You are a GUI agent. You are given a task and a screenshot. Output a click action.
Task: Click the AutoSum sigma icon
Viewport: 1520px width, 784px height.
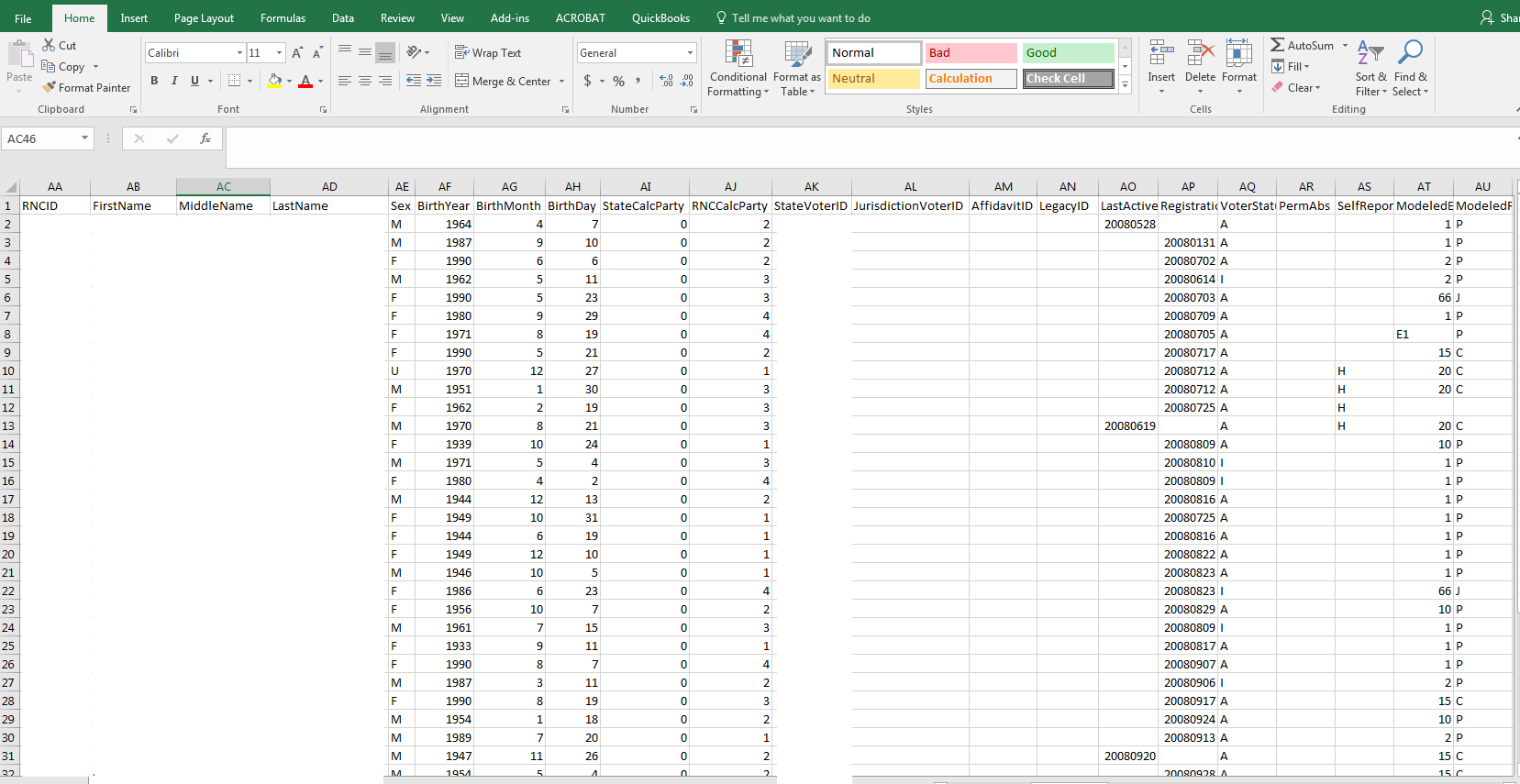pos(1277,45)
